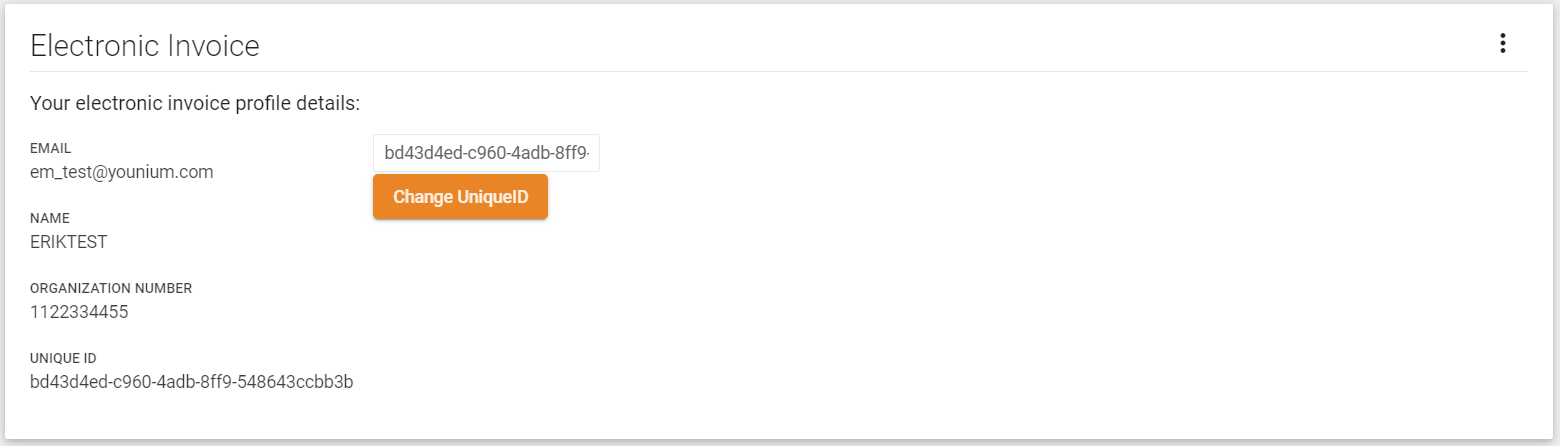Open the three-dot more options menu

pos(1502,44)
